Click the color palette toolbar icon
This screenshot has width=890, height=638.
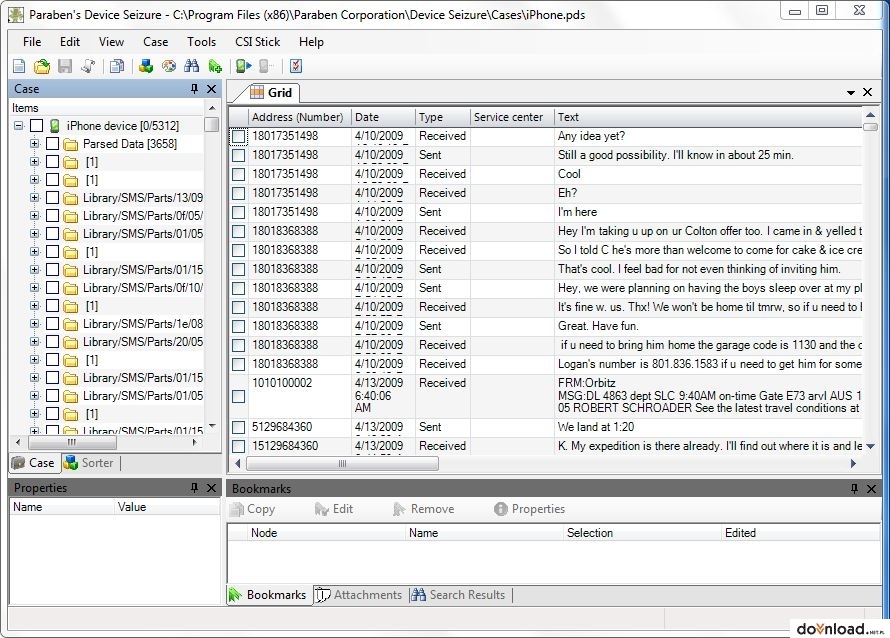pos(169,66)
